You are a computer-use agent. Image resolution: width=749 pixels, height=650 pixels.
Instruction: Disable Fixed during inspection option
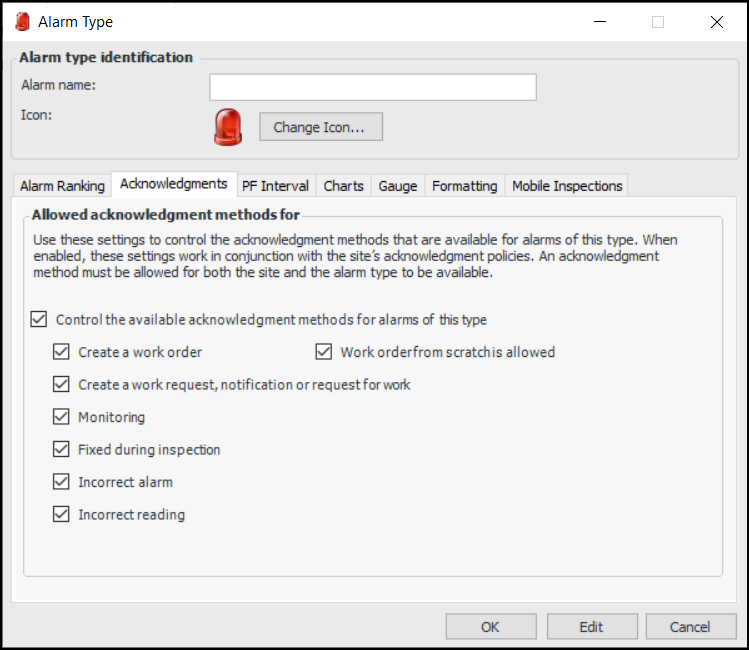point(62,449)
